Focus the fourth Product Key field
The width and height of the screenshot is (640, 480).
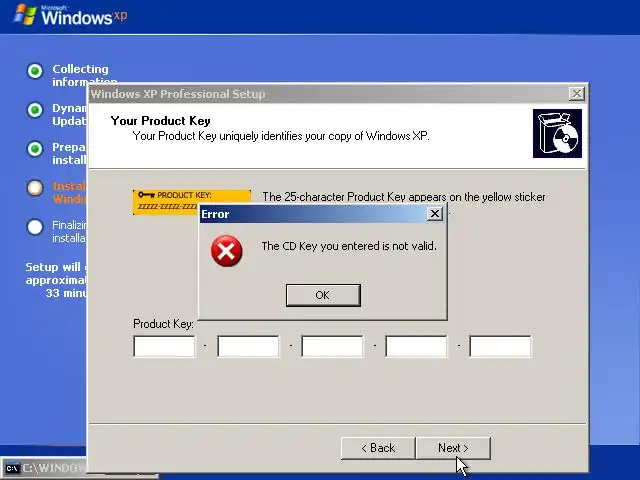click(416, 346)
